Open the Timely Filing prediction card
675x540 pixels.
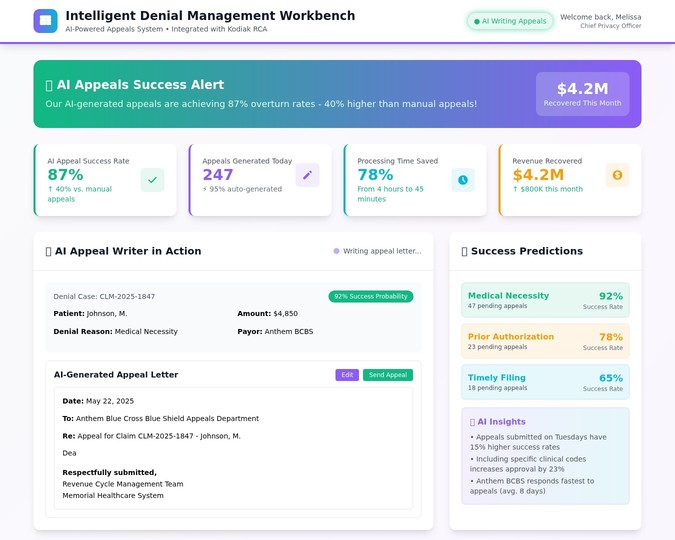545,382
